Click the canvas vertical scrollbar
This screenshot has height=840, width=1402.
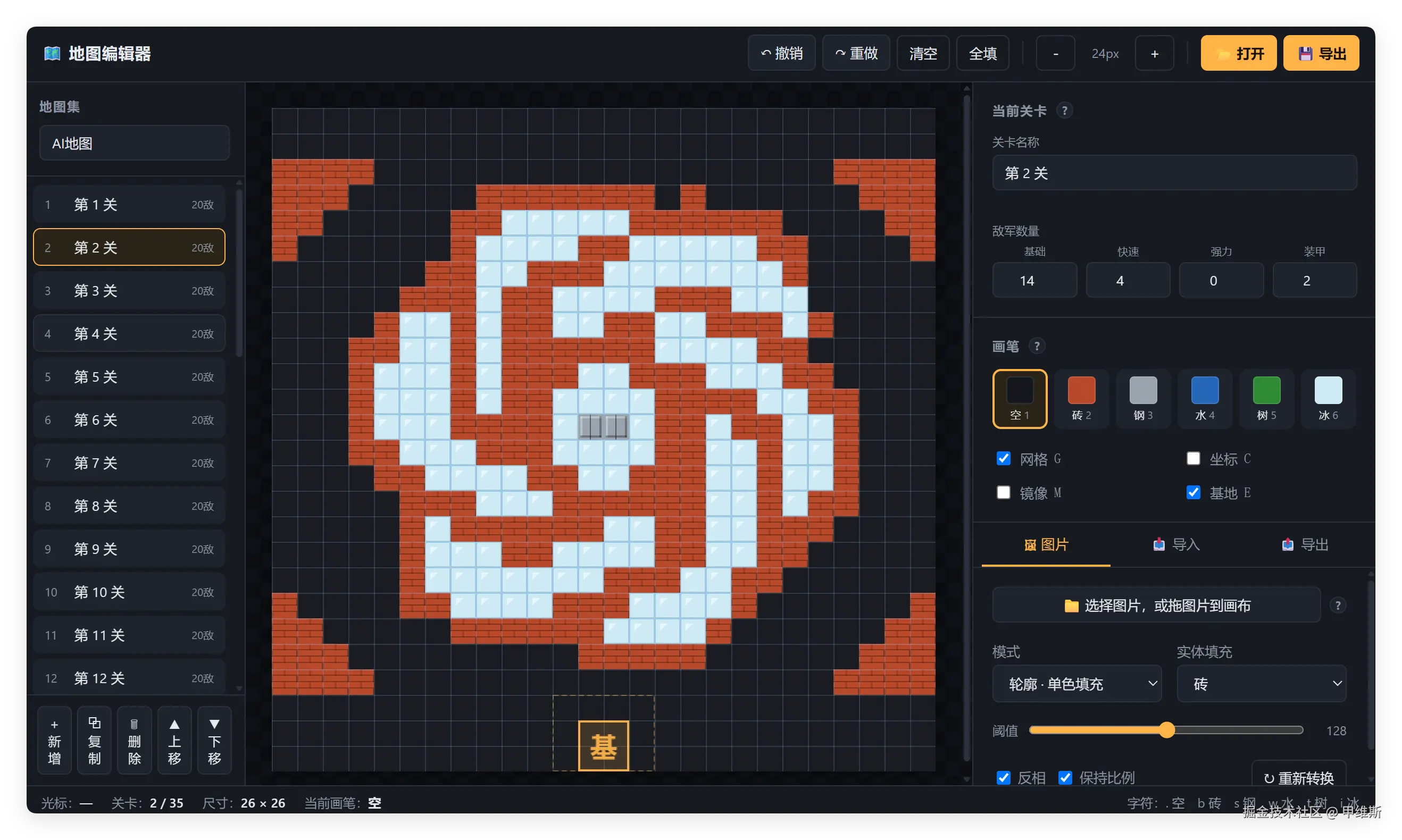pos(966,427)
